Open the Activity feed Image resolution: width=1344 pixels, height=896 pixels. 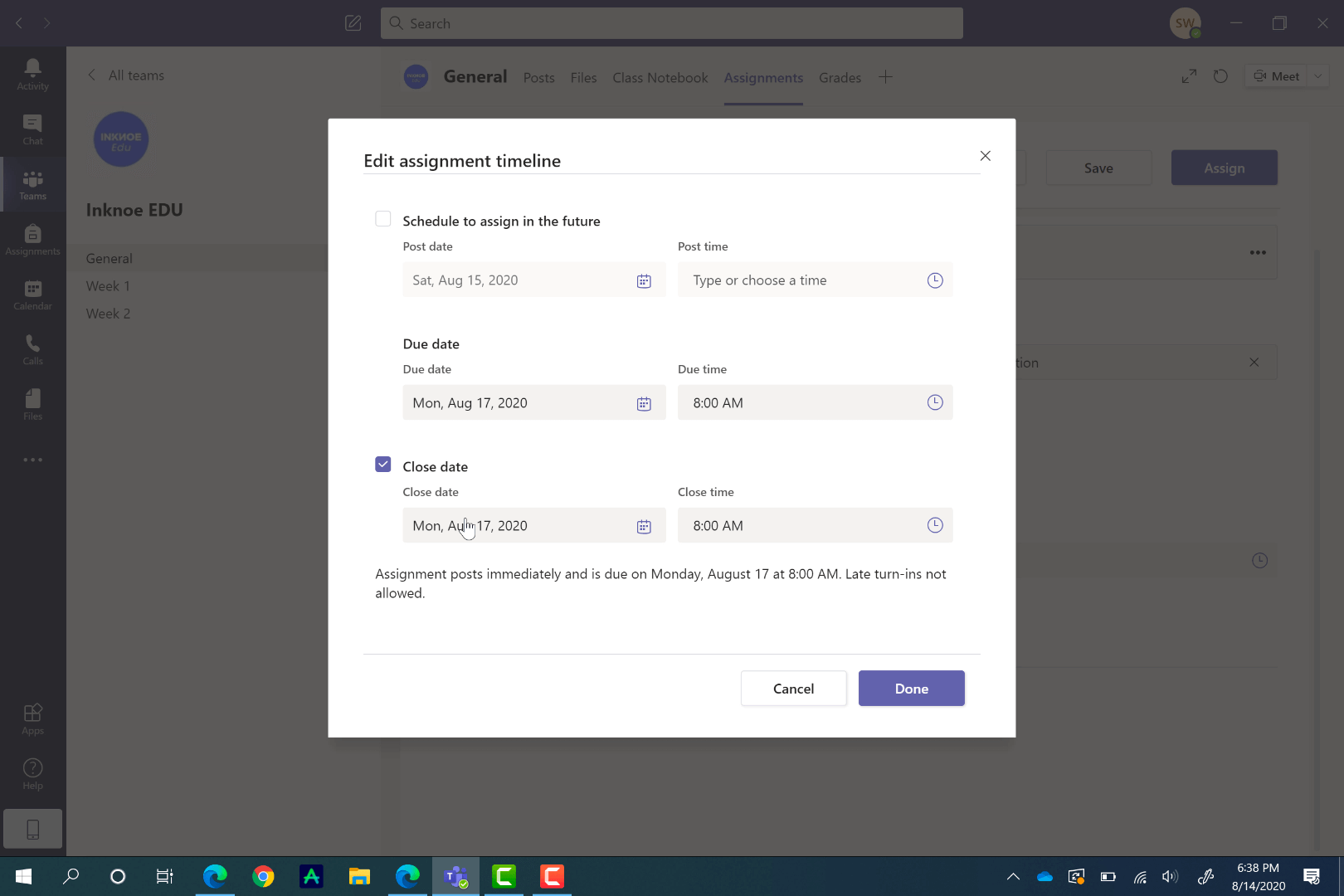pyautogui.click(x=32, y=73)
